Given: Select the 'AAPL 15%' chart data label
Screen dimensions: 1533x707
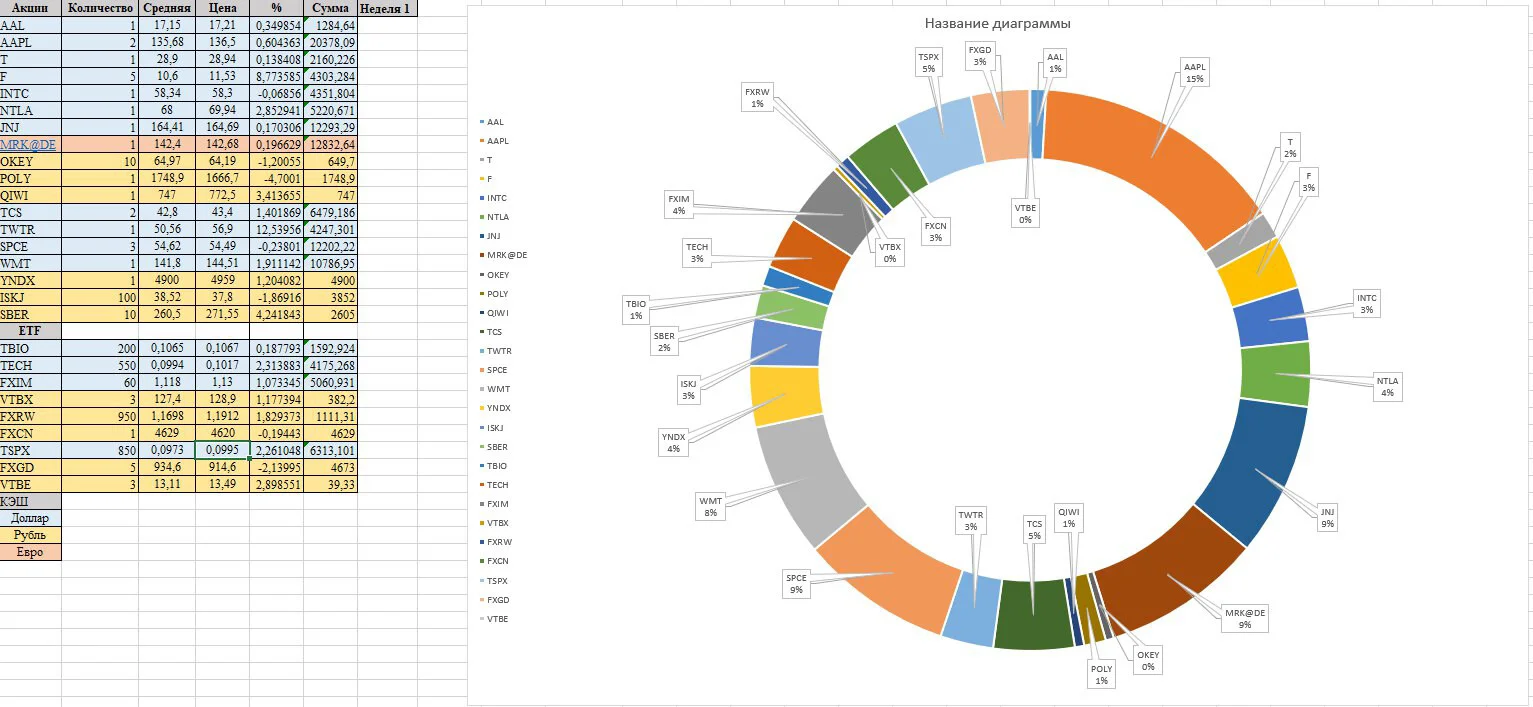Looking at the screenshot, I should [1195, 72].
